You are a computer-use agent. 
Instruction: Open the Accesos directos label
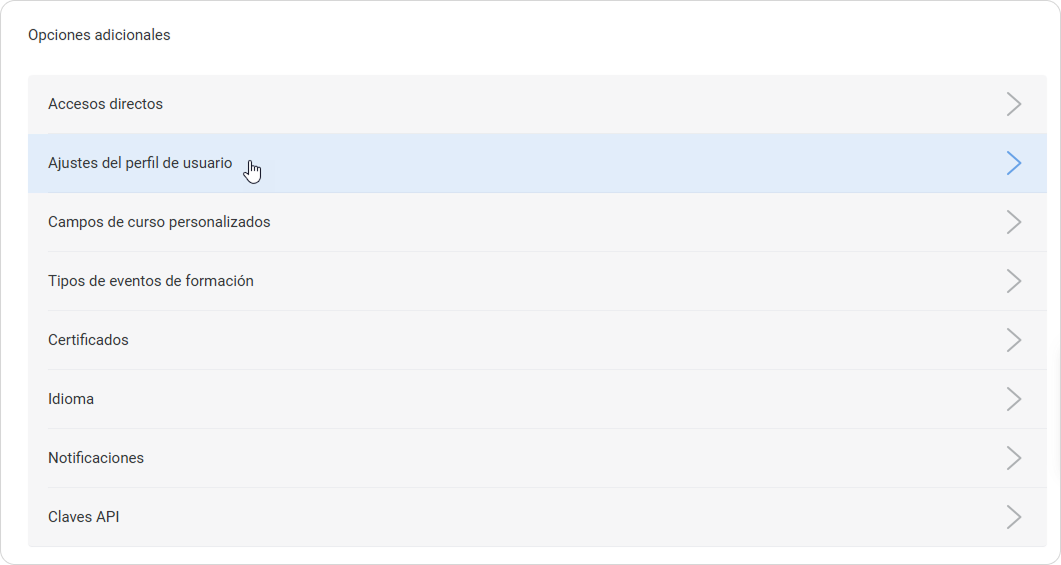coord(105,104)
